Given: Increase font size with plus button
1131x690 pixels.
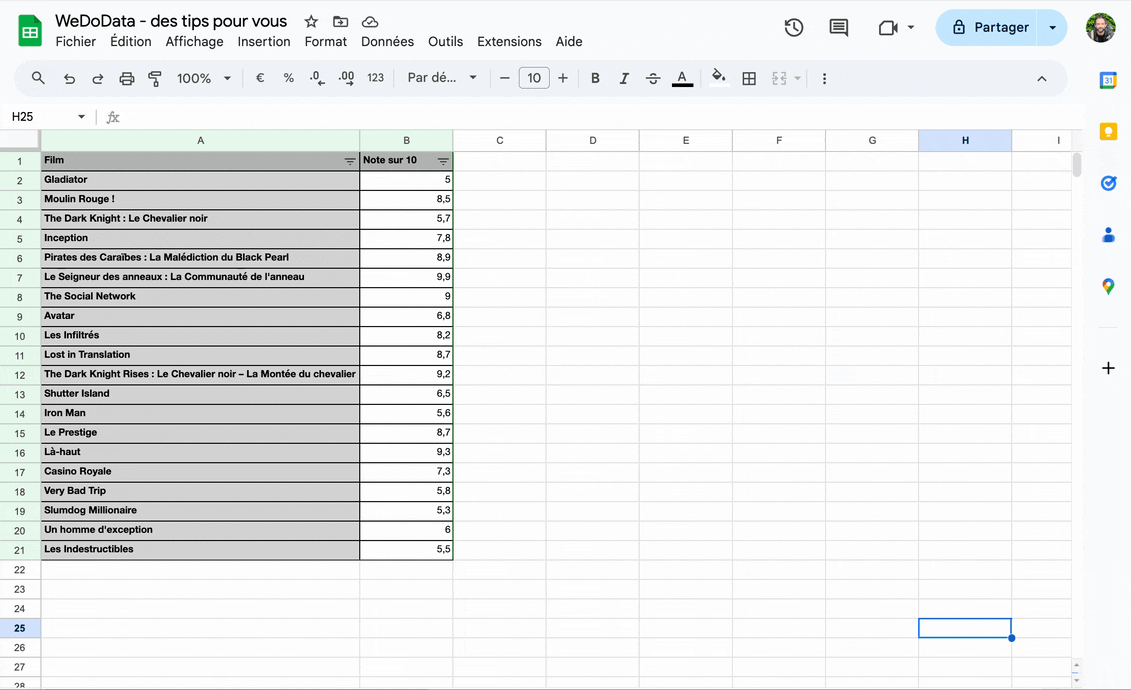Looking at the screenshot, I should [563, 78].
